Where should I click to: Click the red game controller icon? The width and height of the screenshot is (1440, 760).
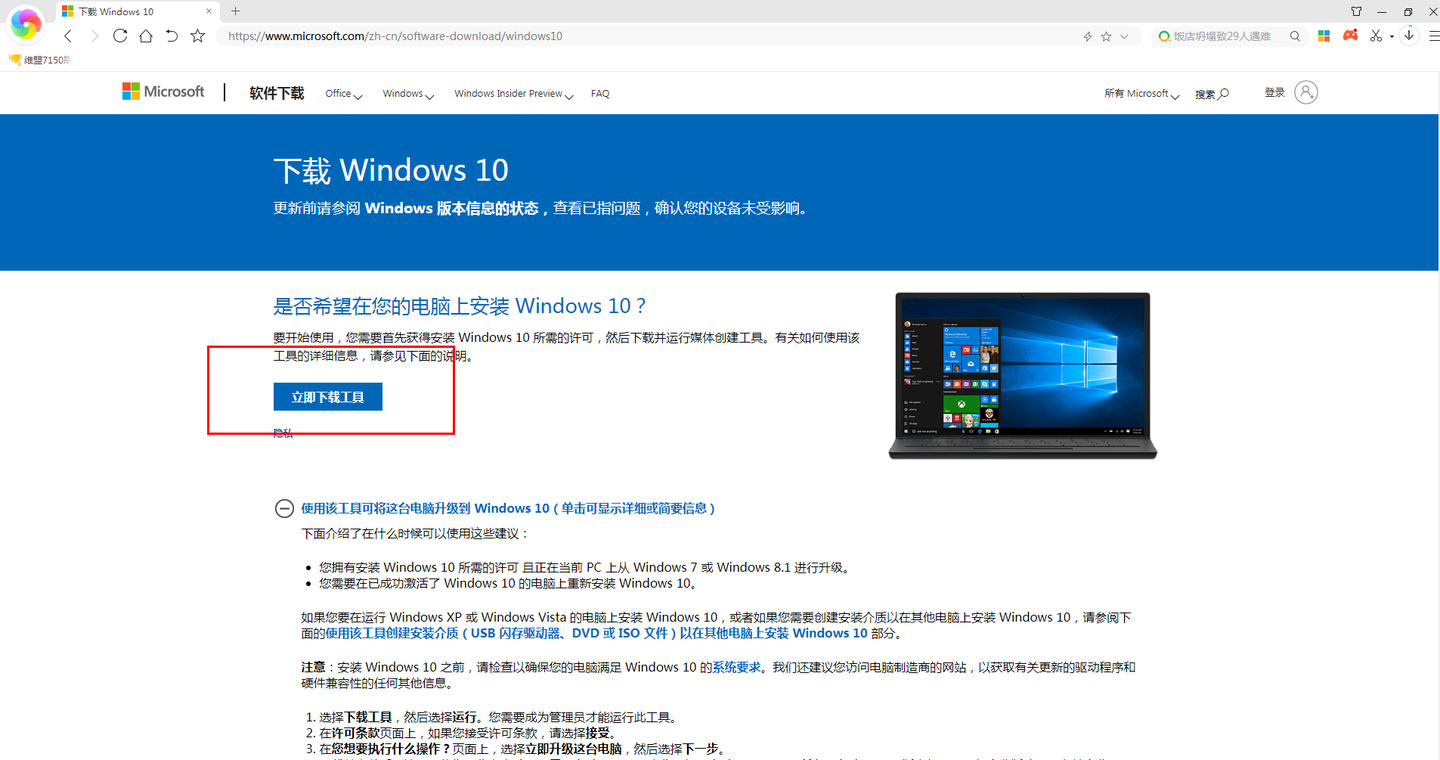click(x=1350, y=36)
